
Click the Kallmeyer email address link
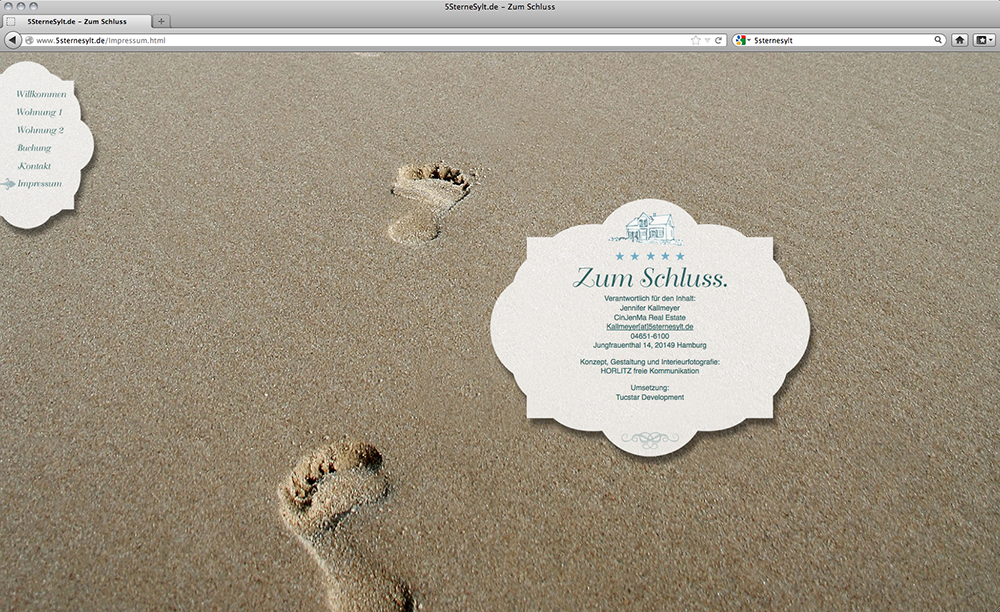(x=650, y=327)
